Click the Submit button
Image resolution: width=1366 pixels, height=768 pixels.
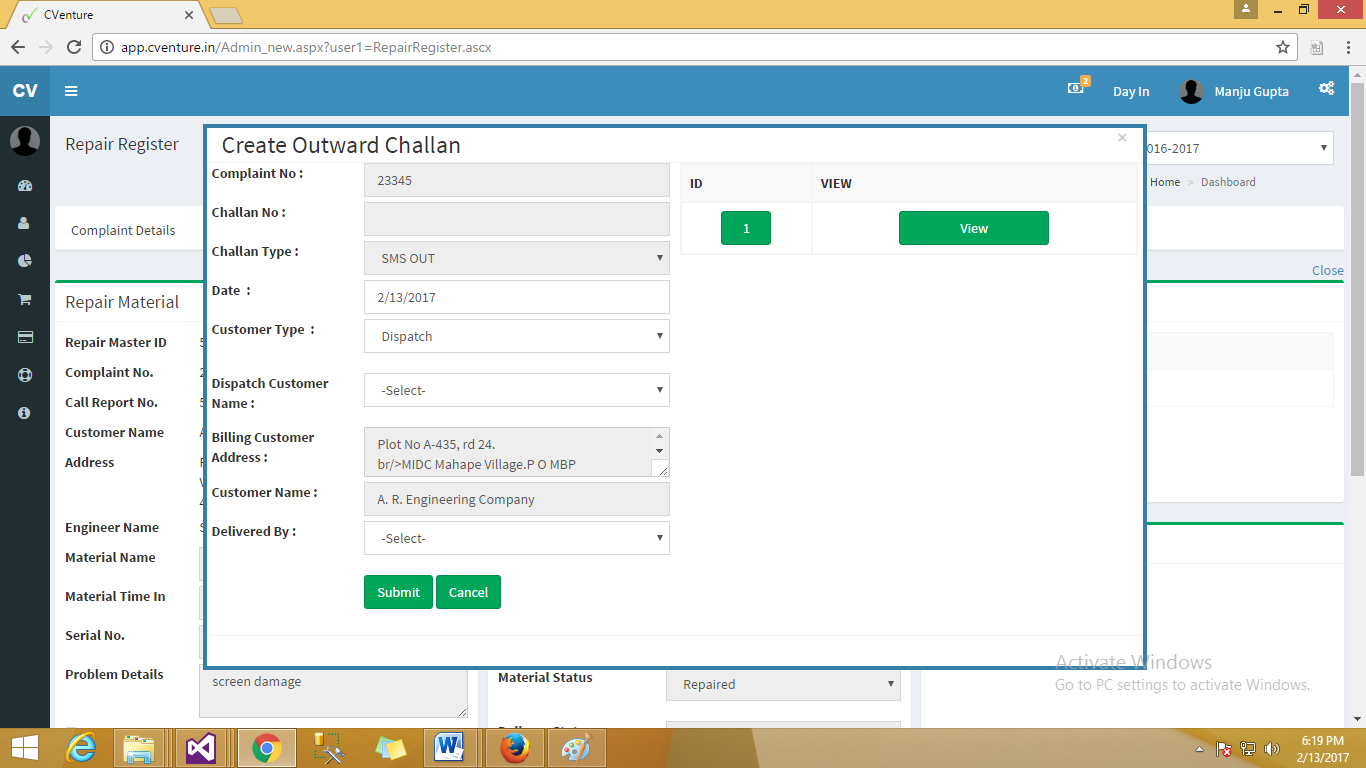coord(398,592)
